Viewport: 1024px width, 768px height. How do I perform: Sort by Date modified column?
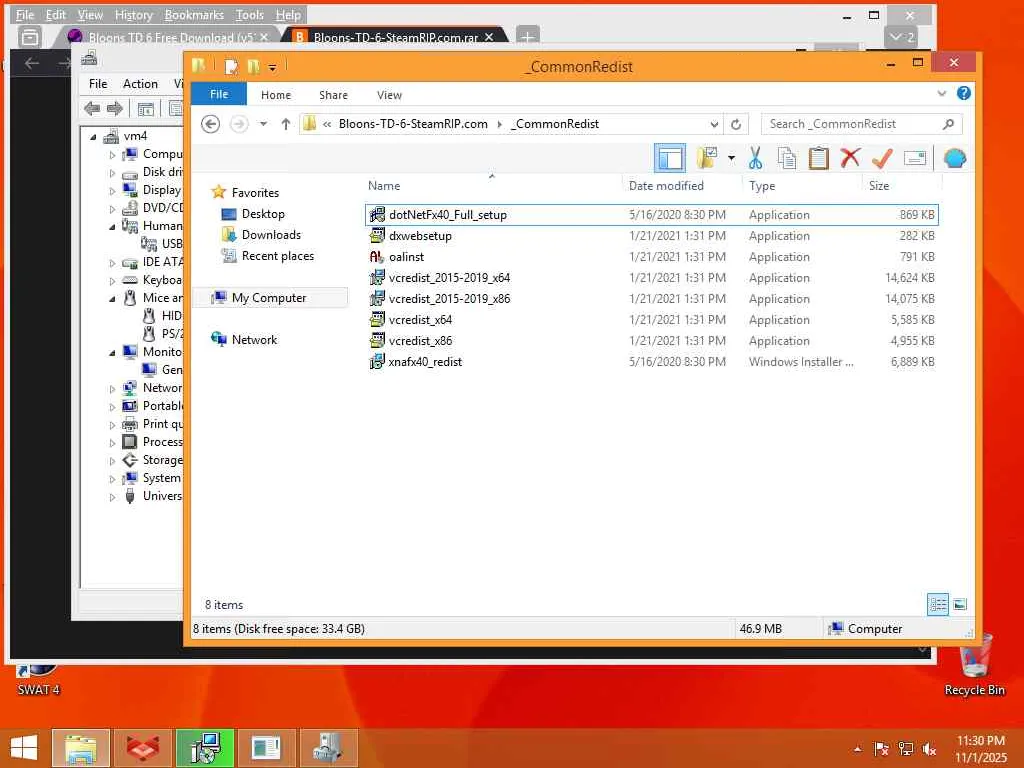[666, 185]
